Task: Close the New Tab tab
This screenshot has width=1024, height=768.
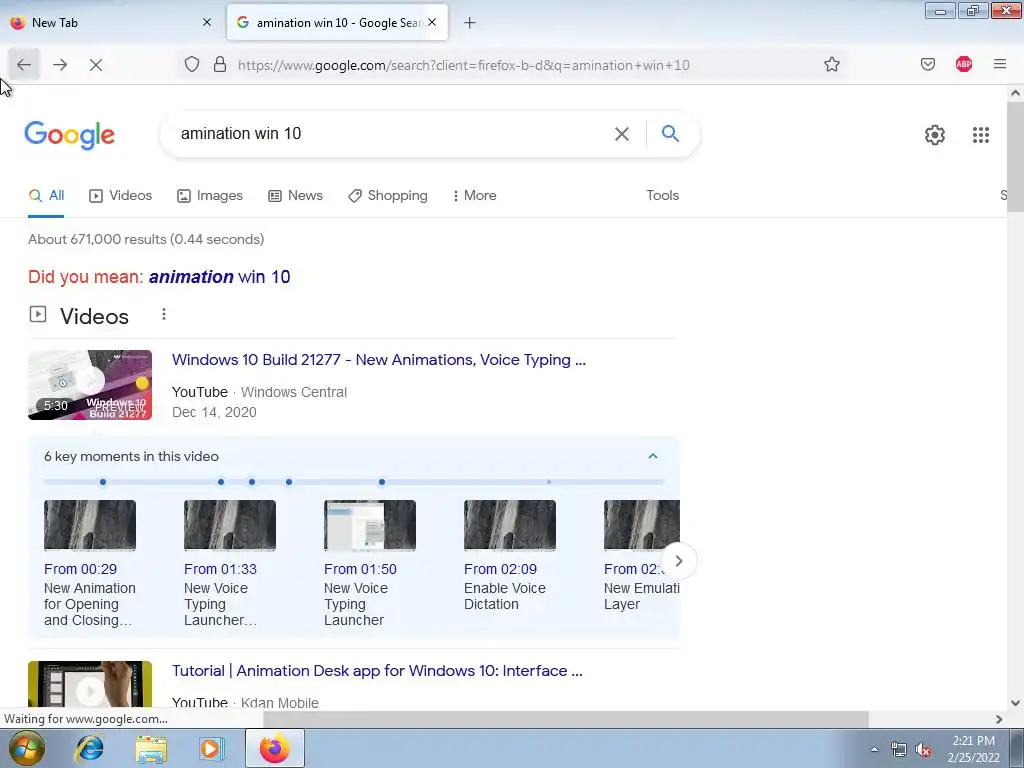Action: coord(207,22)
